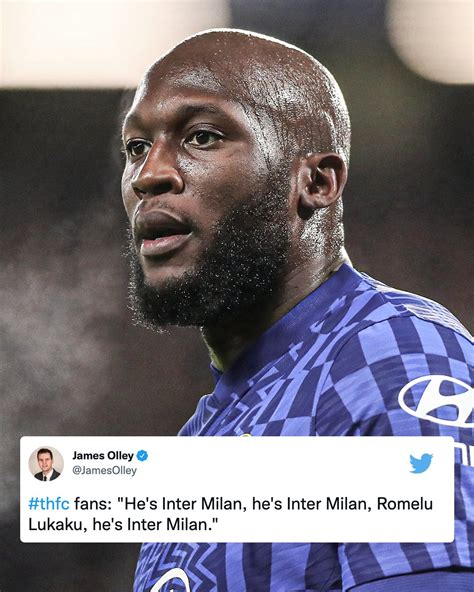Follow the #thfc hashtag link
The height and width of the screenshot is (592, 474).
point(49,504)
